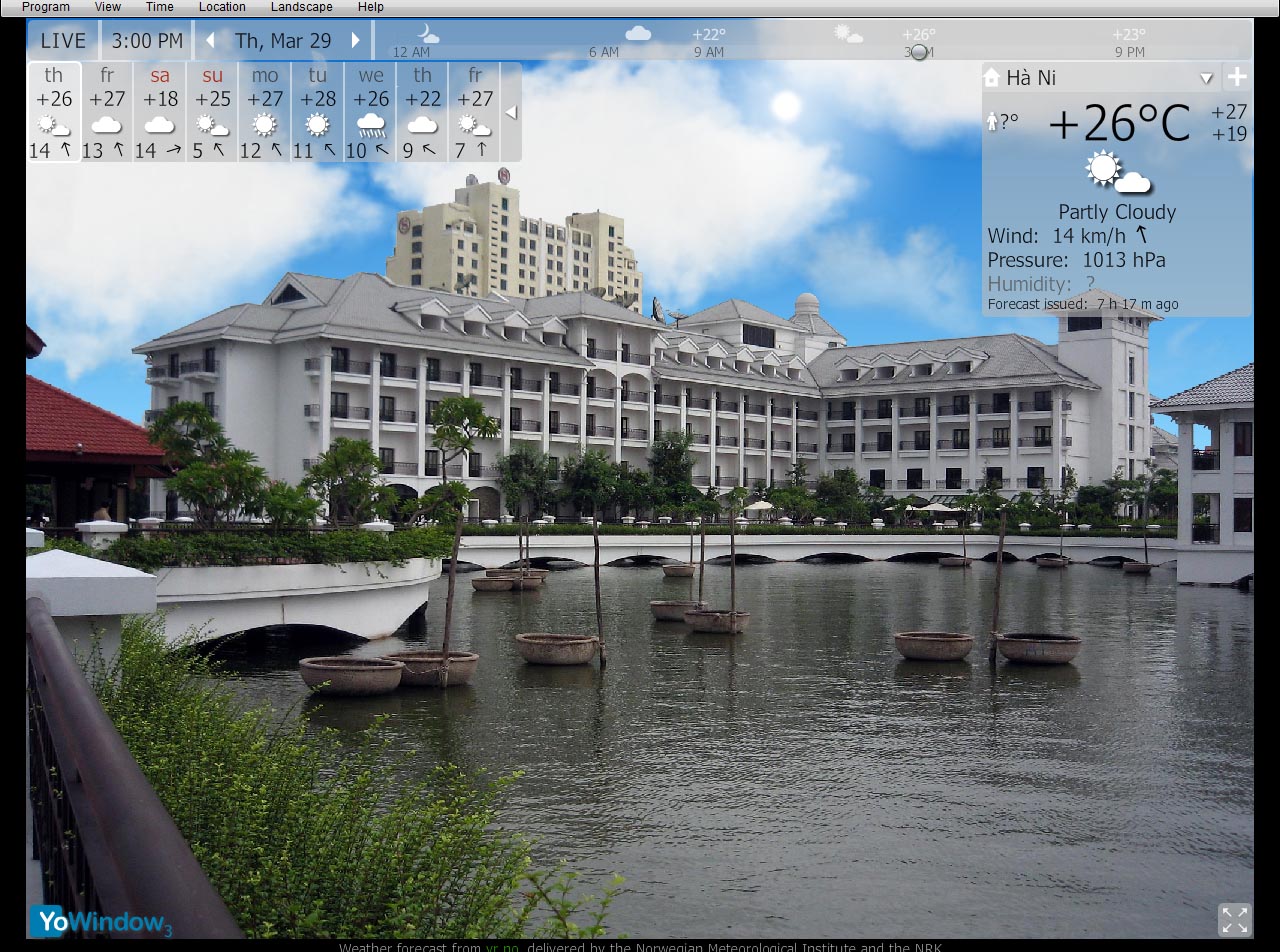Click the plus icon to add location
The image size is (1280, 952).
tap(1237, 77)
